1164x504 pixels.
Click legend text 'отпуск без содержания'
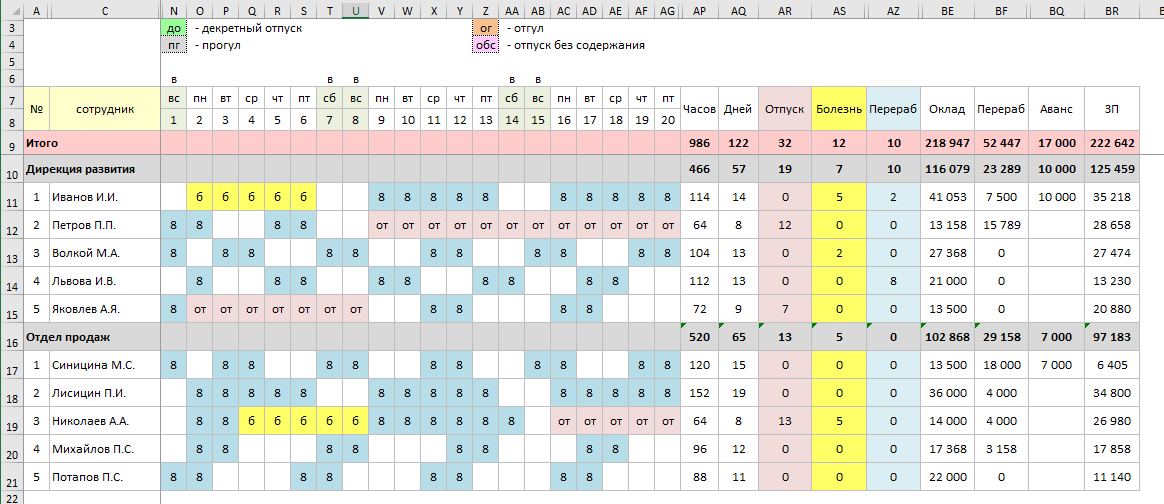[581, 45]
